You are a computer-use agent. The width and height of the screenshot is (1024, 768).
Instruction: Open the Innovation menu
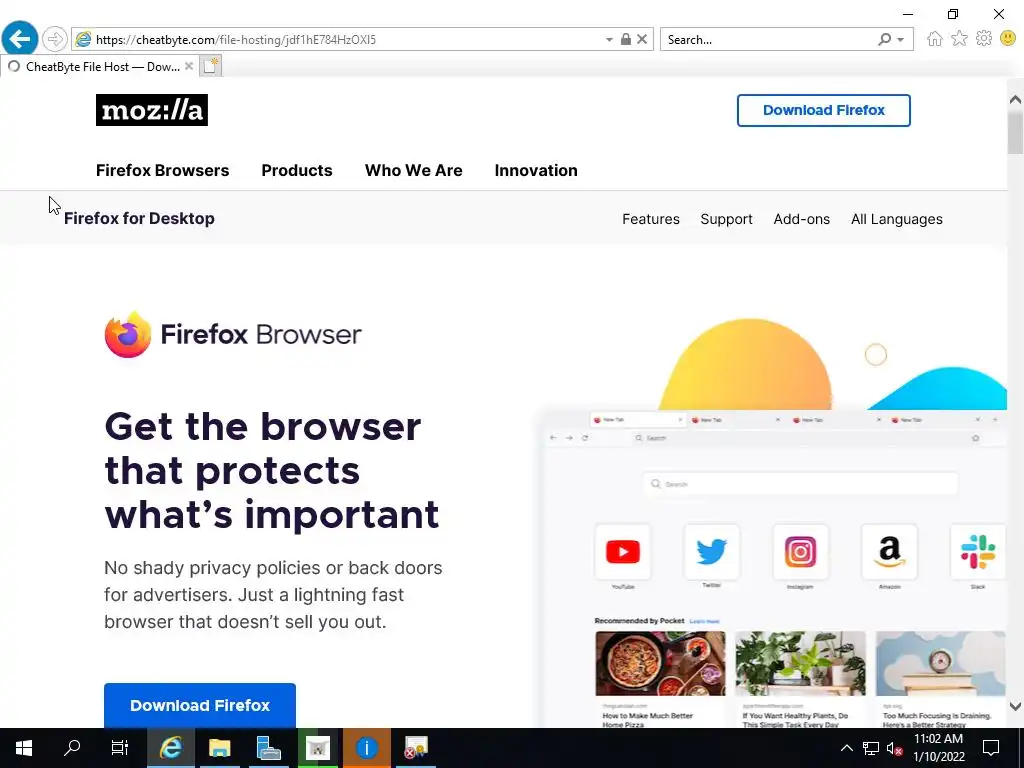tap(536, 170)
